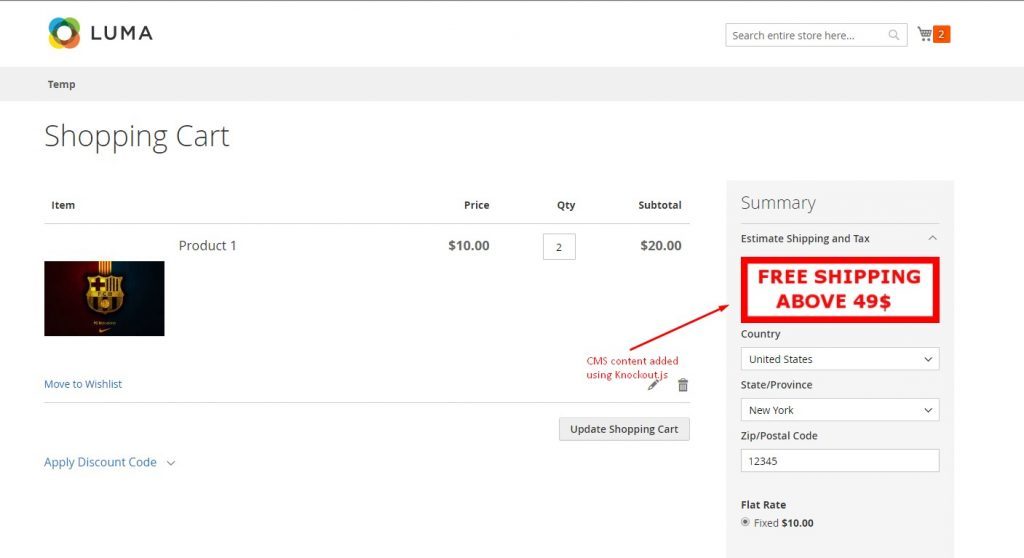
Task: Focus the Qty input field
Action: pyautogui.click(x=559, y=247)
